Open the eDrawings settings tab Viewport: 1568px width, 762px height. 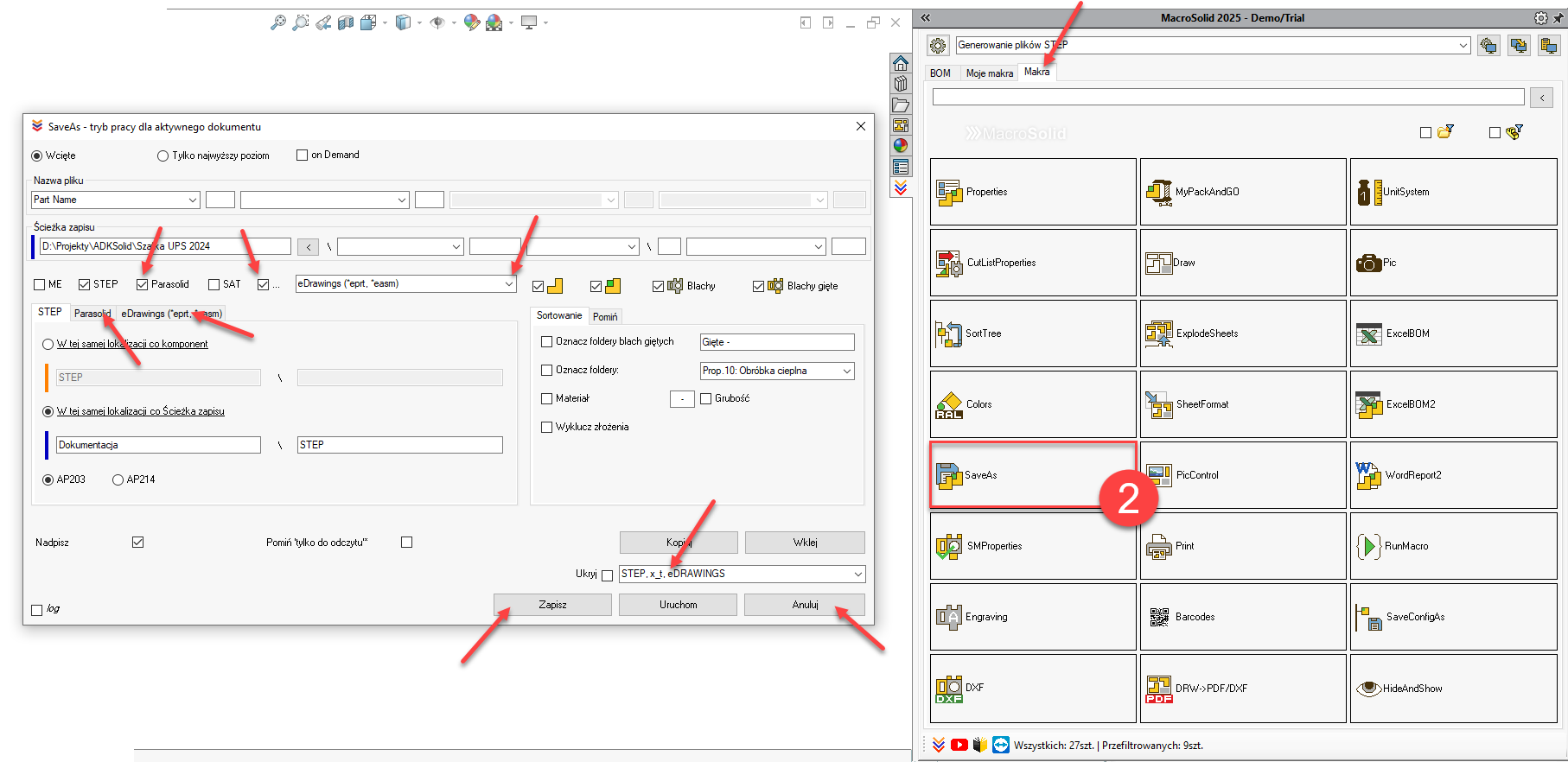pos(171,314)
